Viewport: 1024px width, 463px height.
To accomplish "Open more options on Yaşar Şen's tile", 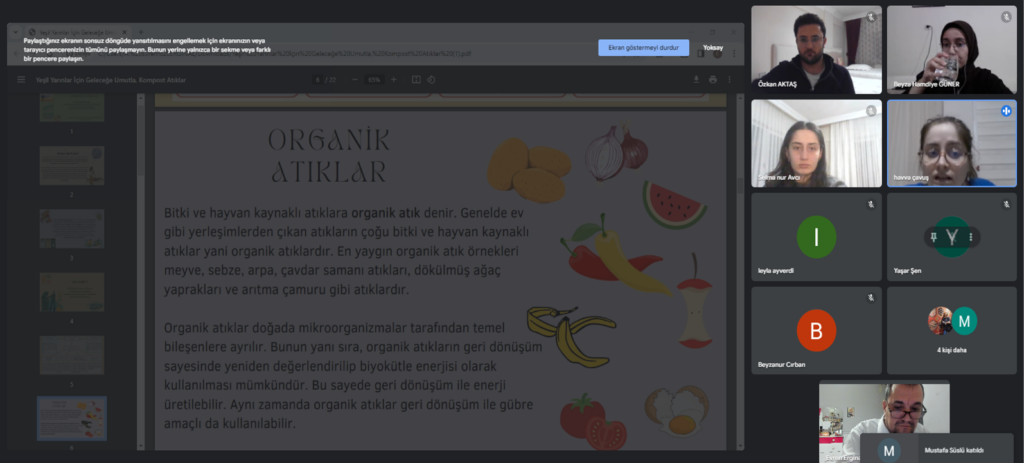I will [970, 237].
